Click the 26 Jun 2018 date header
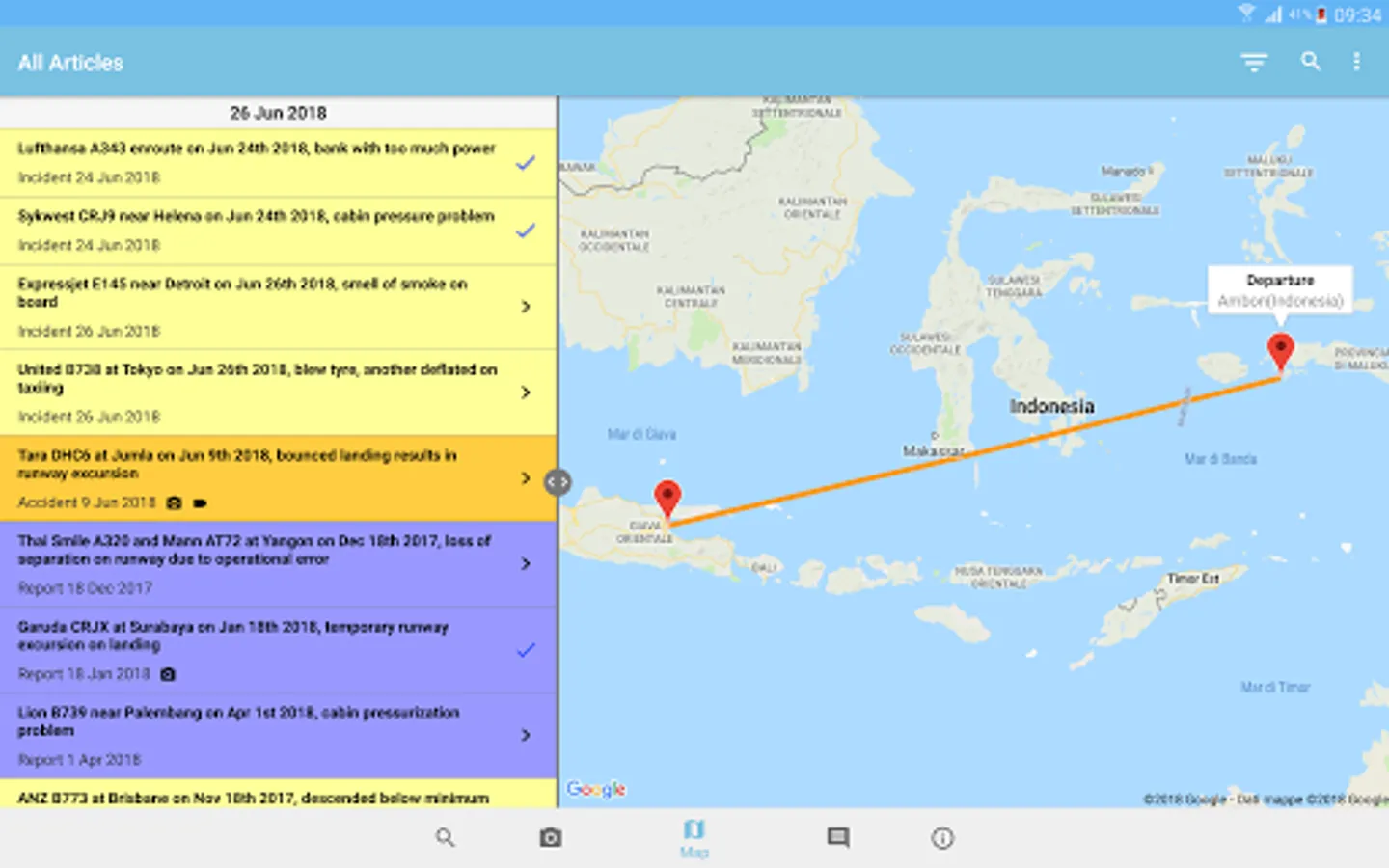The height and width of the screenshot is (868, 1389). (278, 113)
